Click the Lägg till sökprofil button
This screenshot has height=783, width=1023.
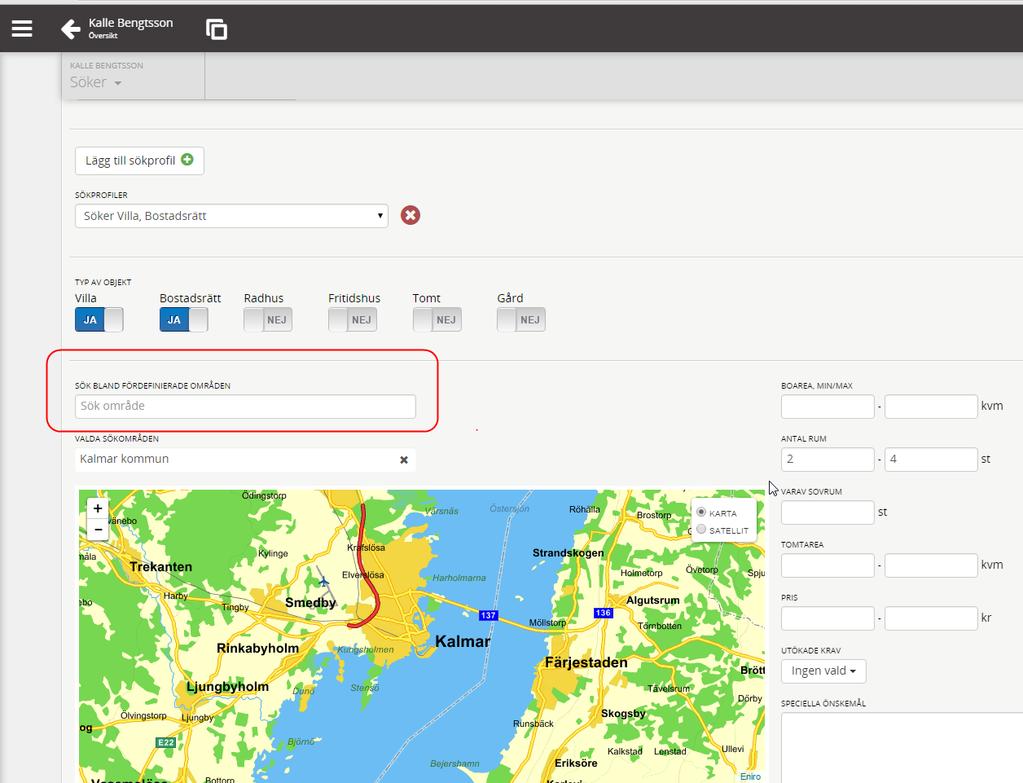140,161
